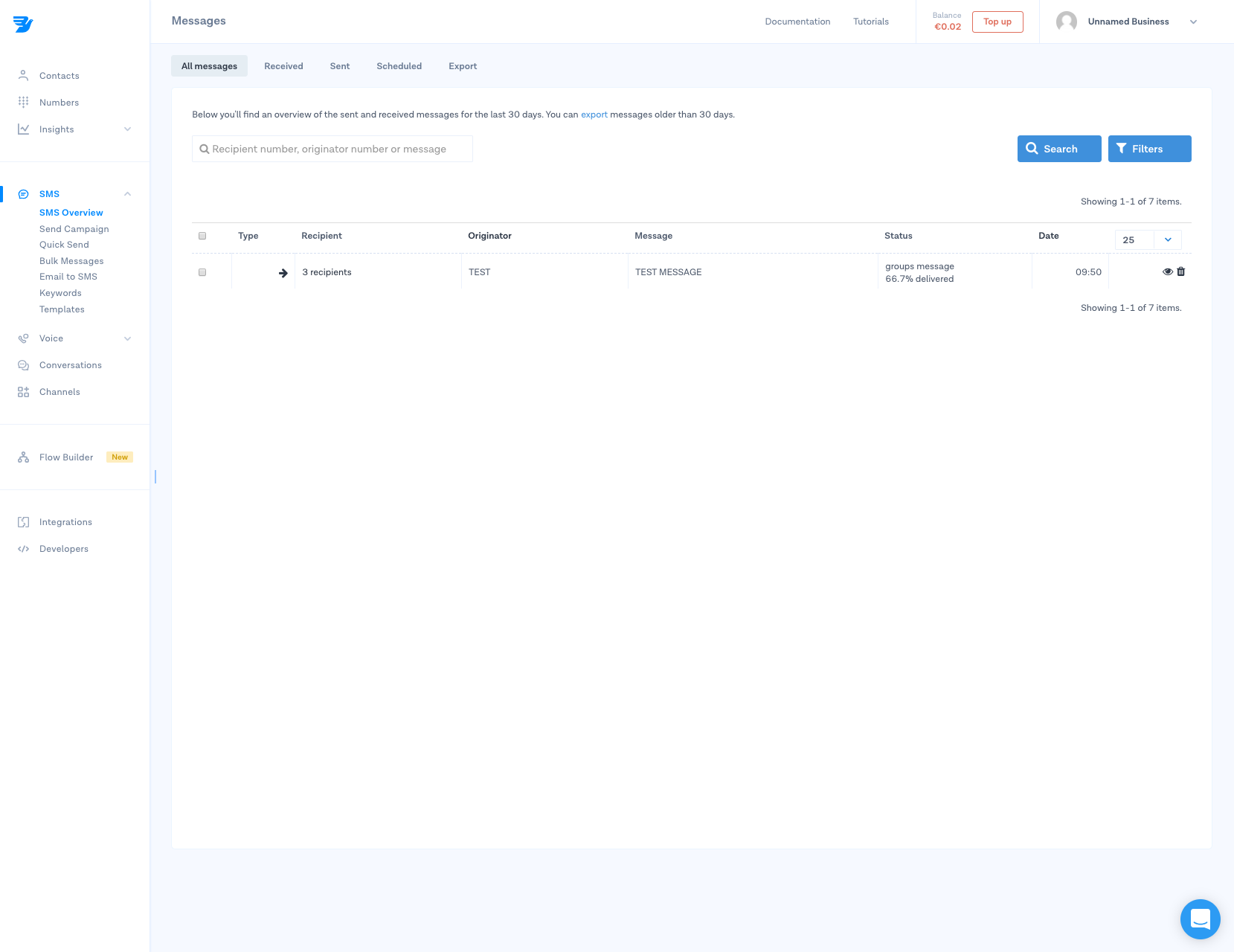This screenshot has height=952, width=1234.
Task: Click the €0.02 balance amount
Action: tap(948, 27)
